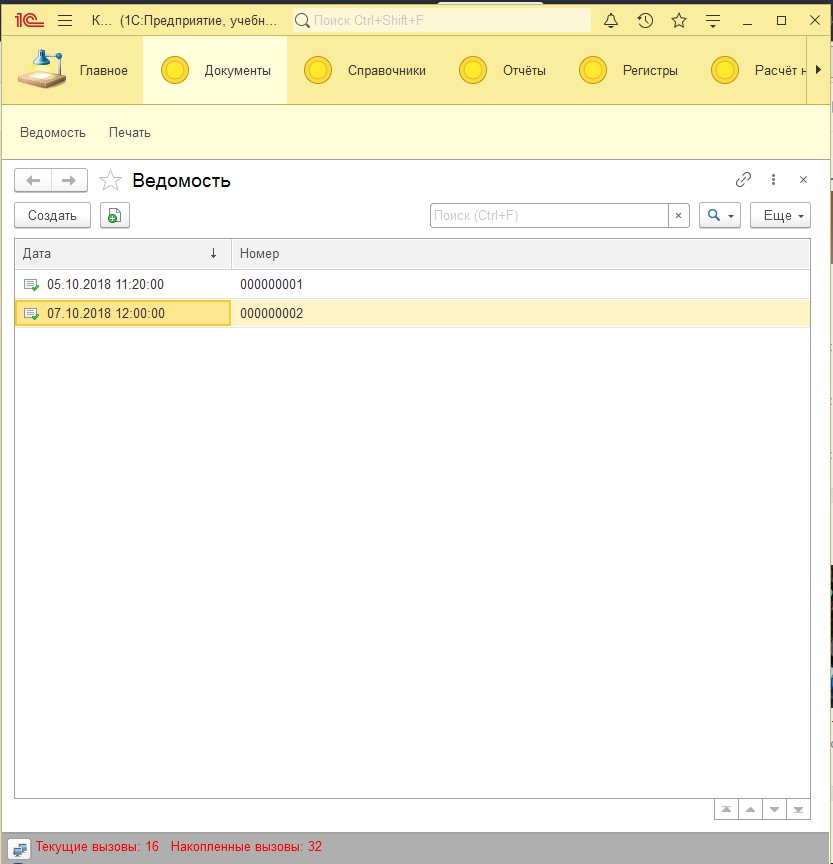
Task: Open history clock icon
Action: click(x=645, y=21)
